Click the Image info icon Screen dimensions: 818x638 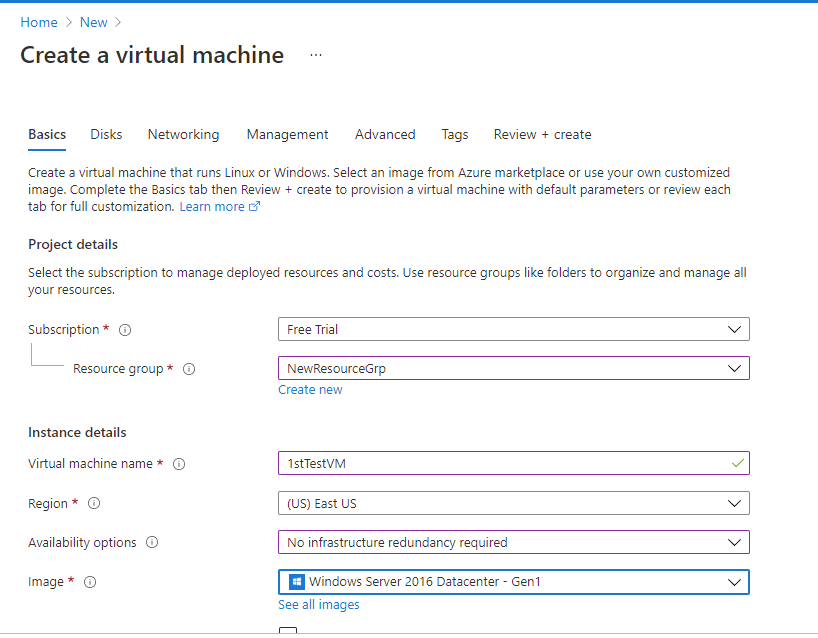point(90,582)
